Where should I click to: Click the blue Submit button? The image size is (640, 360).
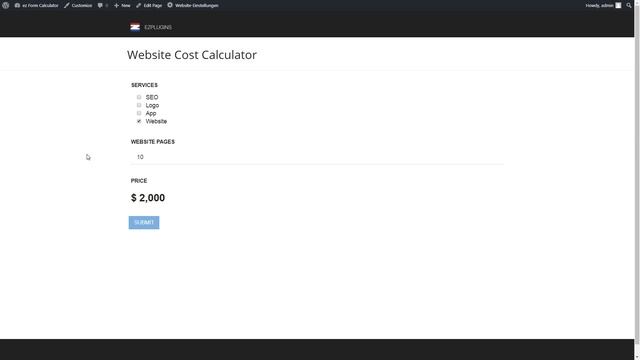144,222
